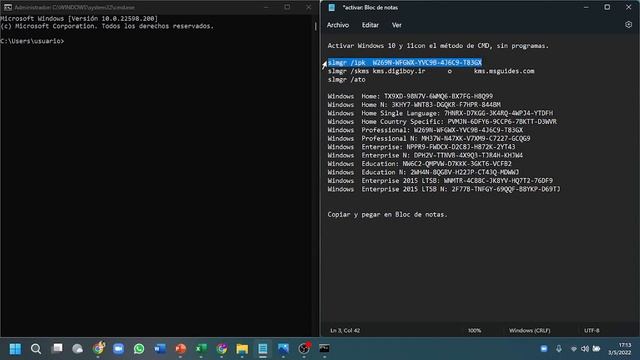The width and height of the screenshot is (640, 360).
Task: Maximize the Notepad window
Action: (x=607, y=7)
